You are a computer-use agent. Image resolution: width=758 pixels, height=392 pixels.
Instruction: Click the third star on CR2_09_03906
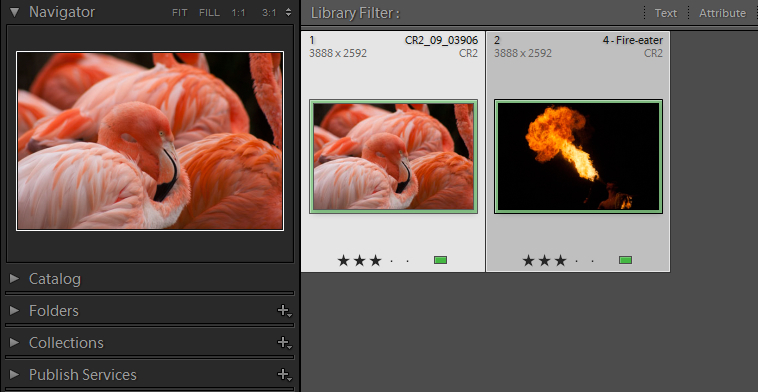pos(375,261)
